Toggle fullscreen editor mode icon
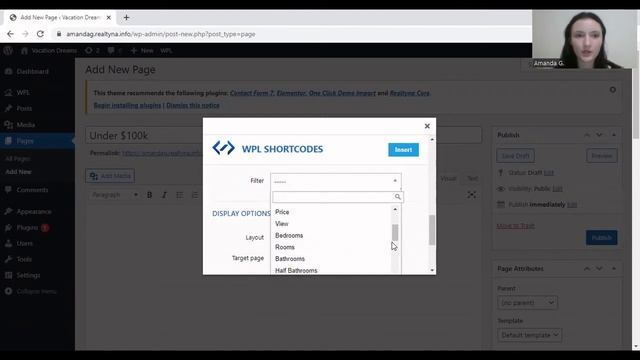Image resolution: width=640 pixels, height=360 pixels. click(x=471, y=195)
